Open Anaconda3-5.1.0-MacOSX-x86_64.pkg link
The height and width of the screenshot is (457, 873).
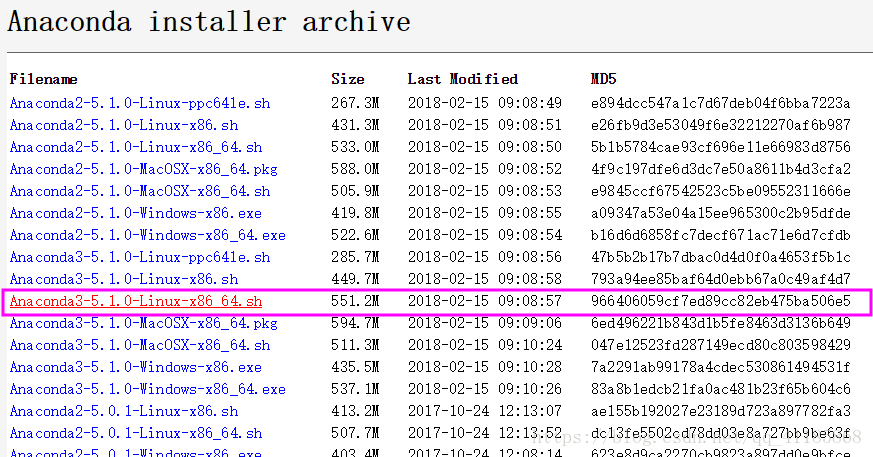[x=143, y=323]
